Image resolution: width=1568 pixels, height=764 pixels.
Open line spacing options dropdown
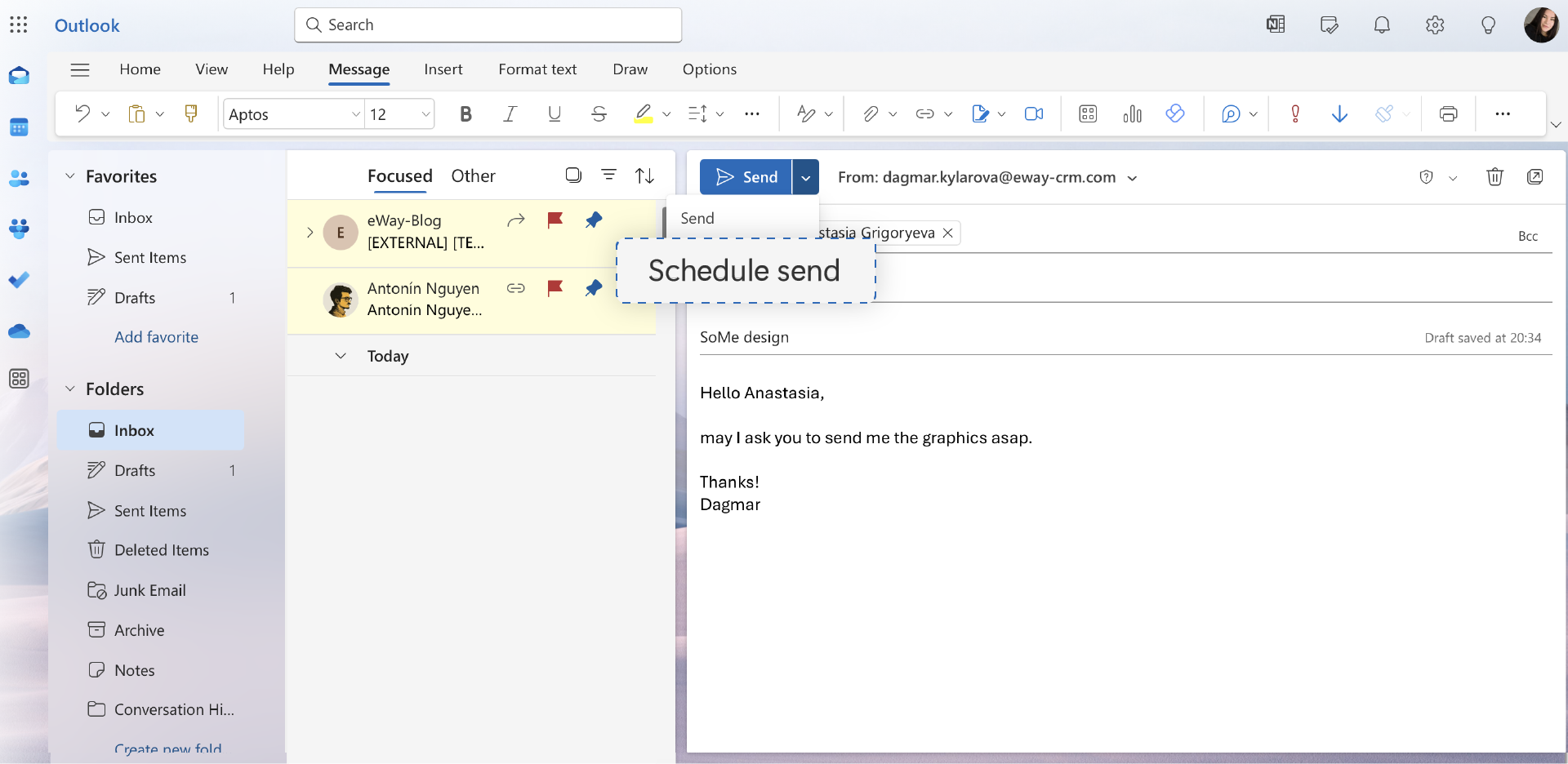click(719, 114)
